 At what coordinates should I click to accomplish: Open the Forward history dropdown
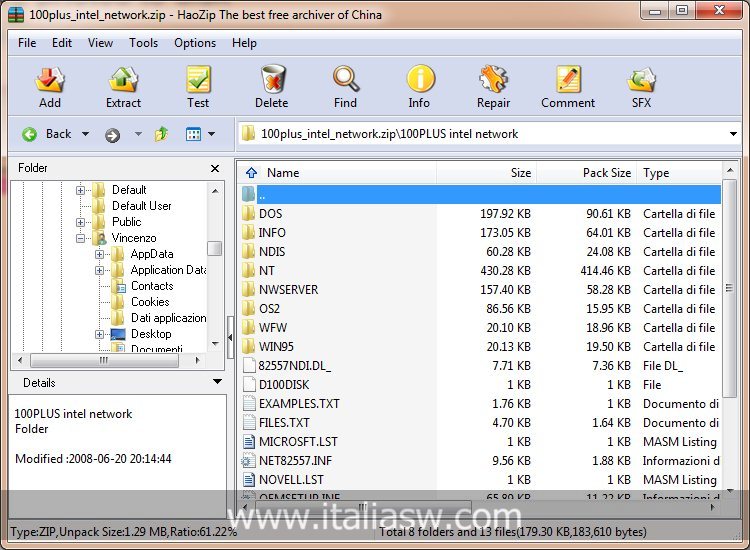coord(138,134)
